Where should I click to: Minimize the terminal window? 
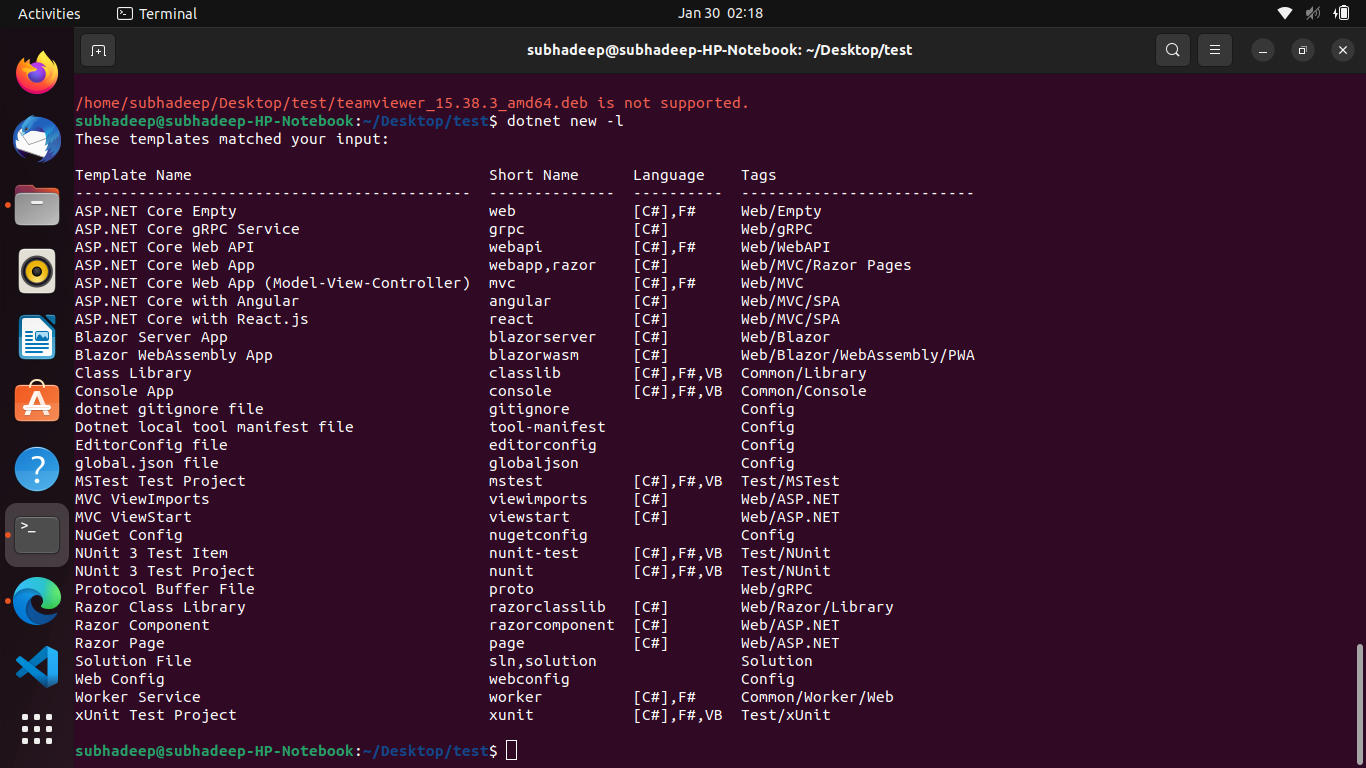[x=1263, y=50]
